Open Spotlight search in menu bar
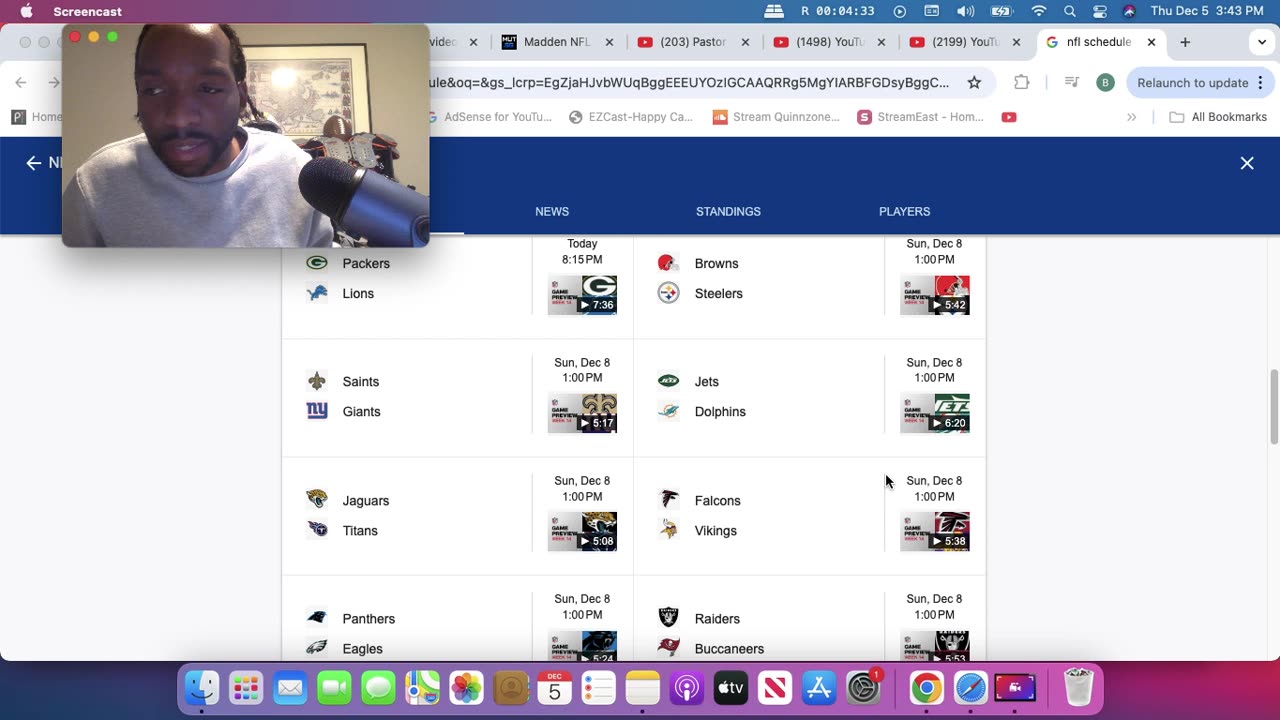 1070,11
